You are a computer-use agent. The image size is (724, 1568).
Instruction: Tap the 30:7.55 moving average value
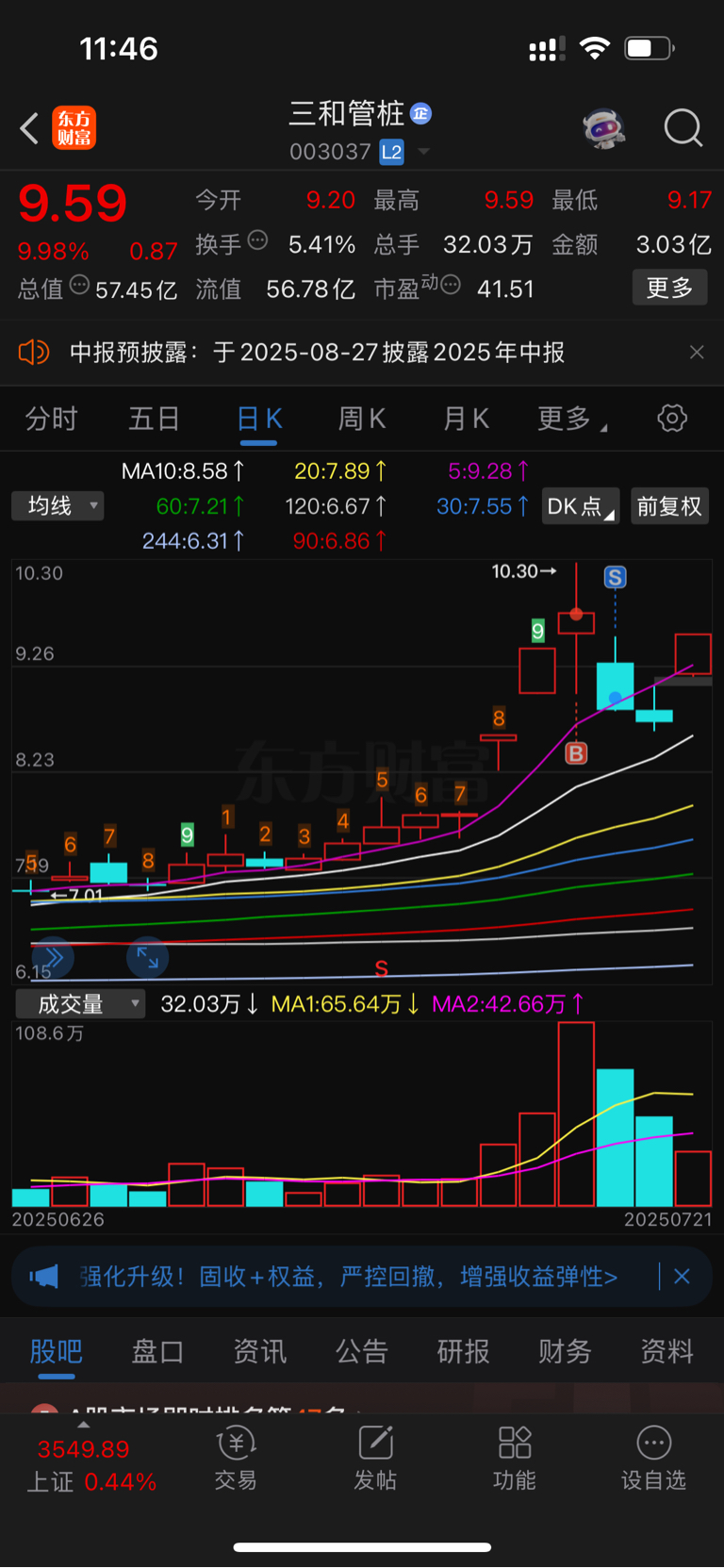[483, 506]
